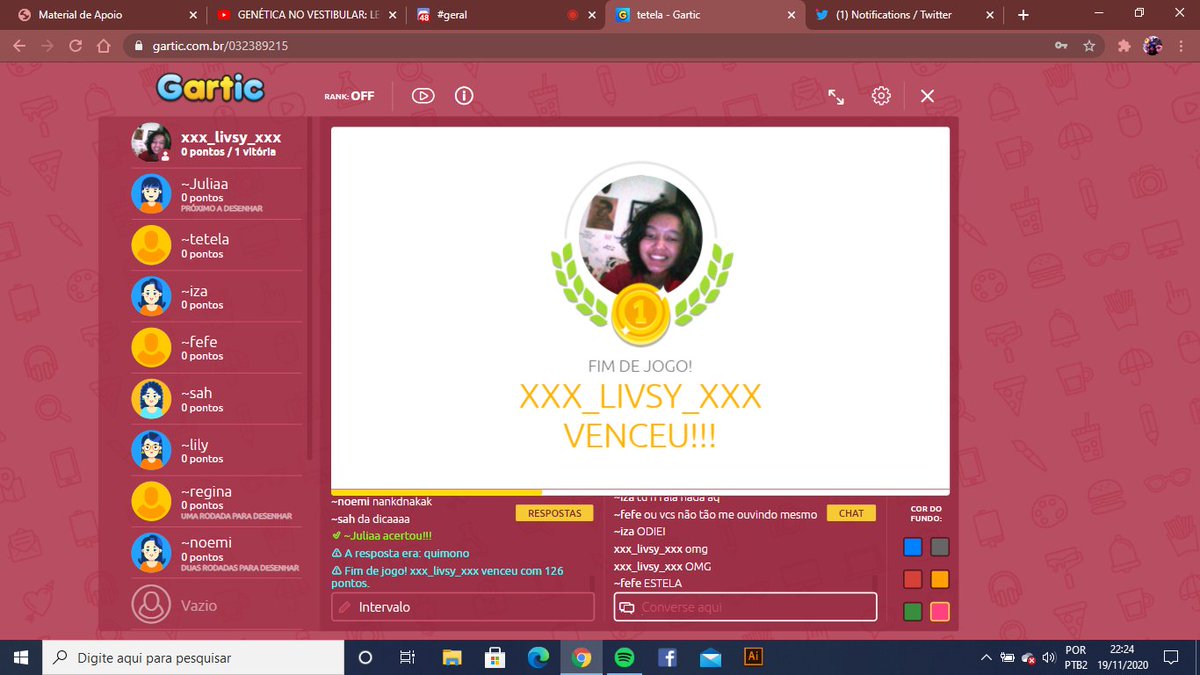Switch to Notifications / Twitter tab
The image size is (1200, 675).
coord(905,15)
